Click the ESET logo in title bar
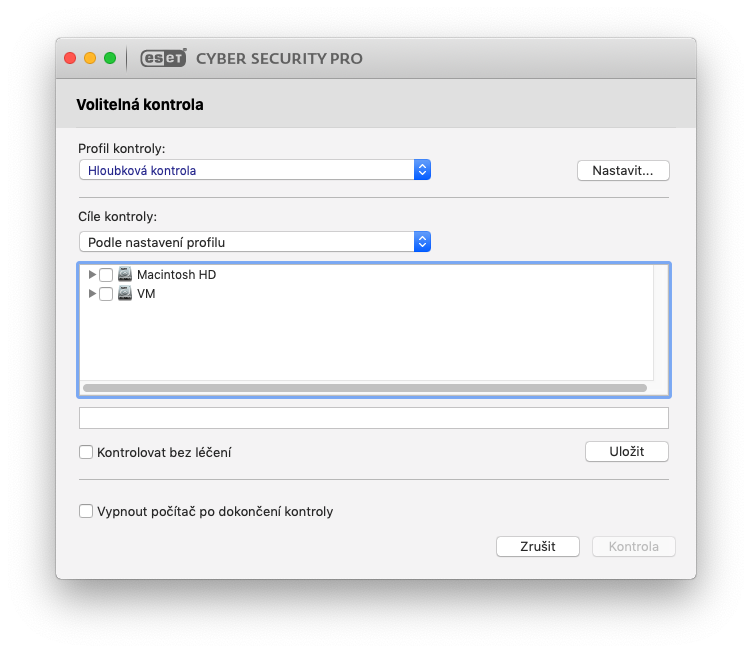The image size is (752, 653). [x=163, y=58]
